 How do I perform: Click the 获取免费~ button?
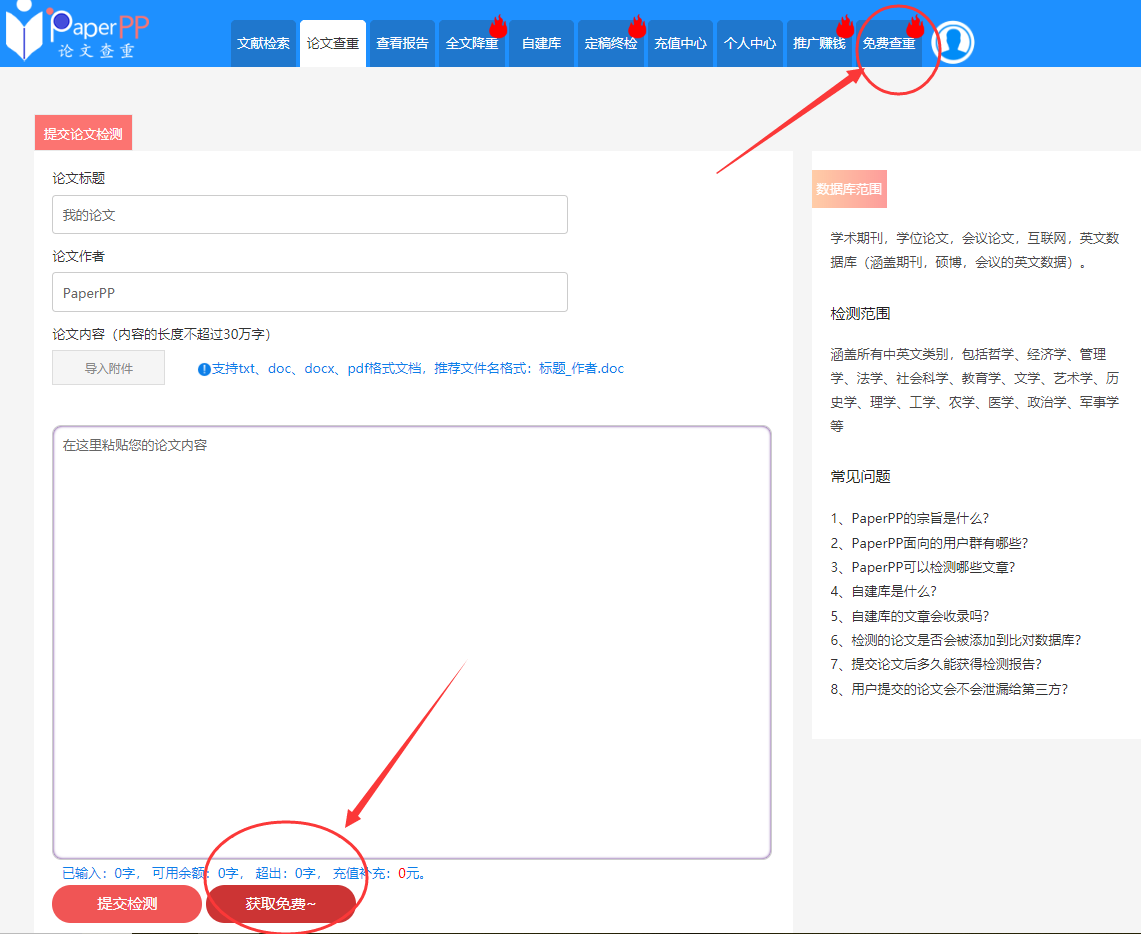pos(281,904)
